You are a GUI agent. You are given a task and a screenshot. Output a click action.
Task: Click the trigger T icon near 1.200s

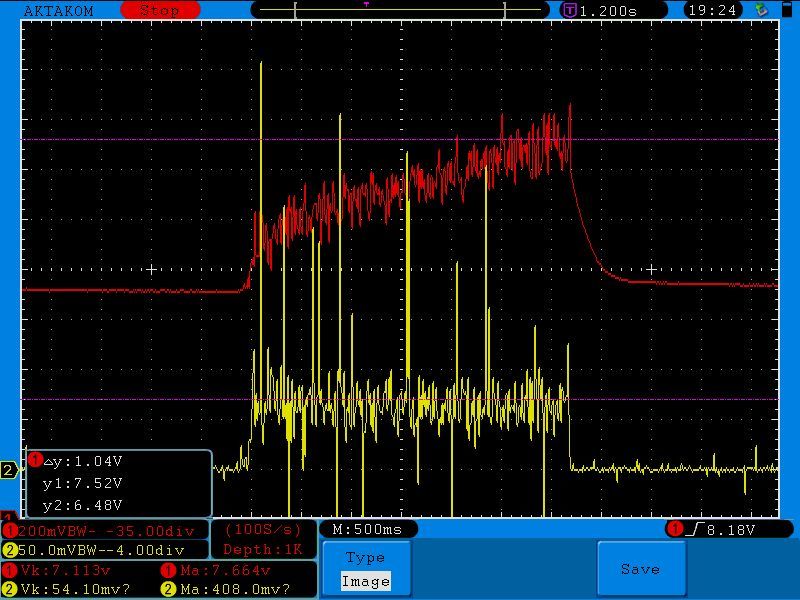(570, 10)
